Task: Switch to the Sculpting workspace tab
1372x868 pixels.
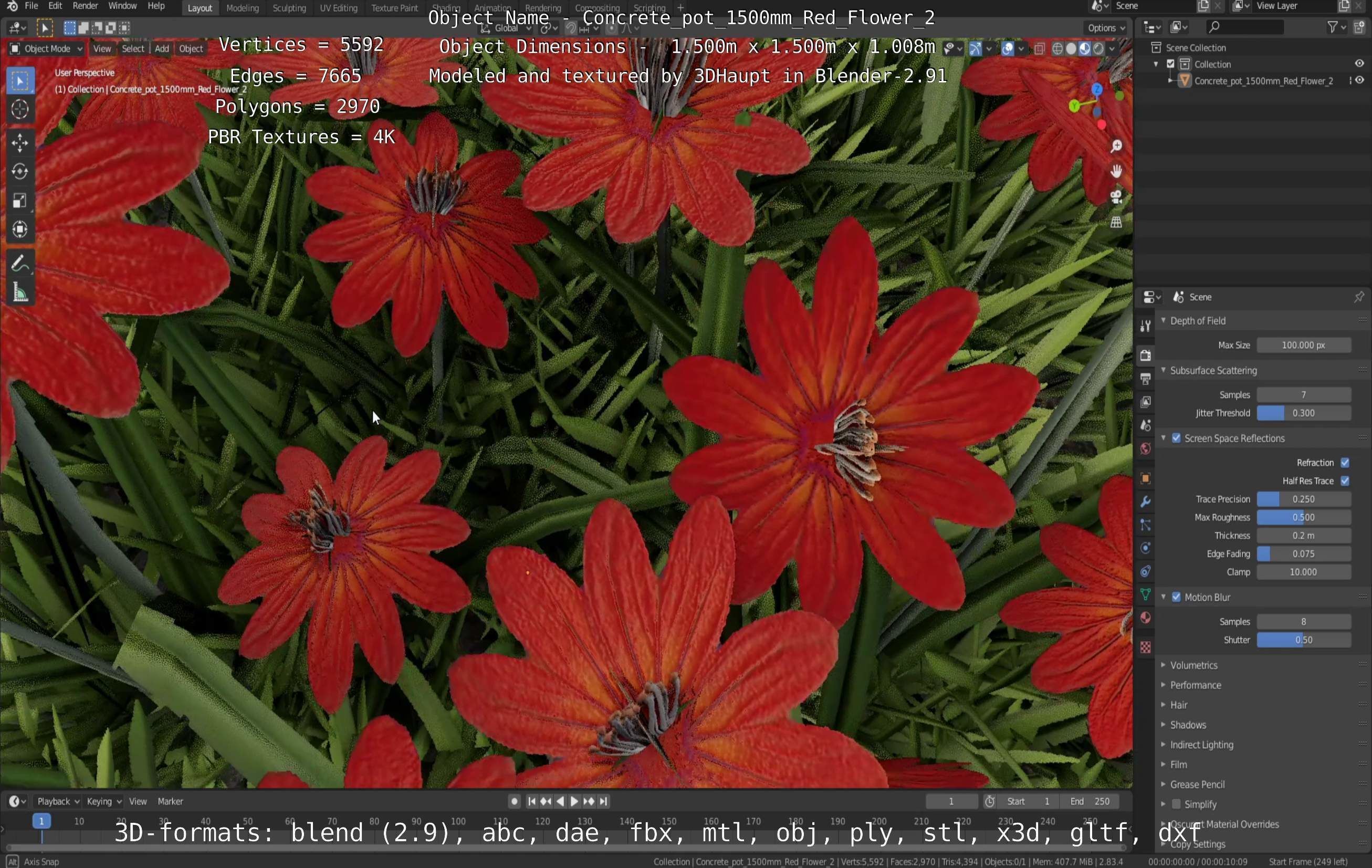Action: pos(289,8)
